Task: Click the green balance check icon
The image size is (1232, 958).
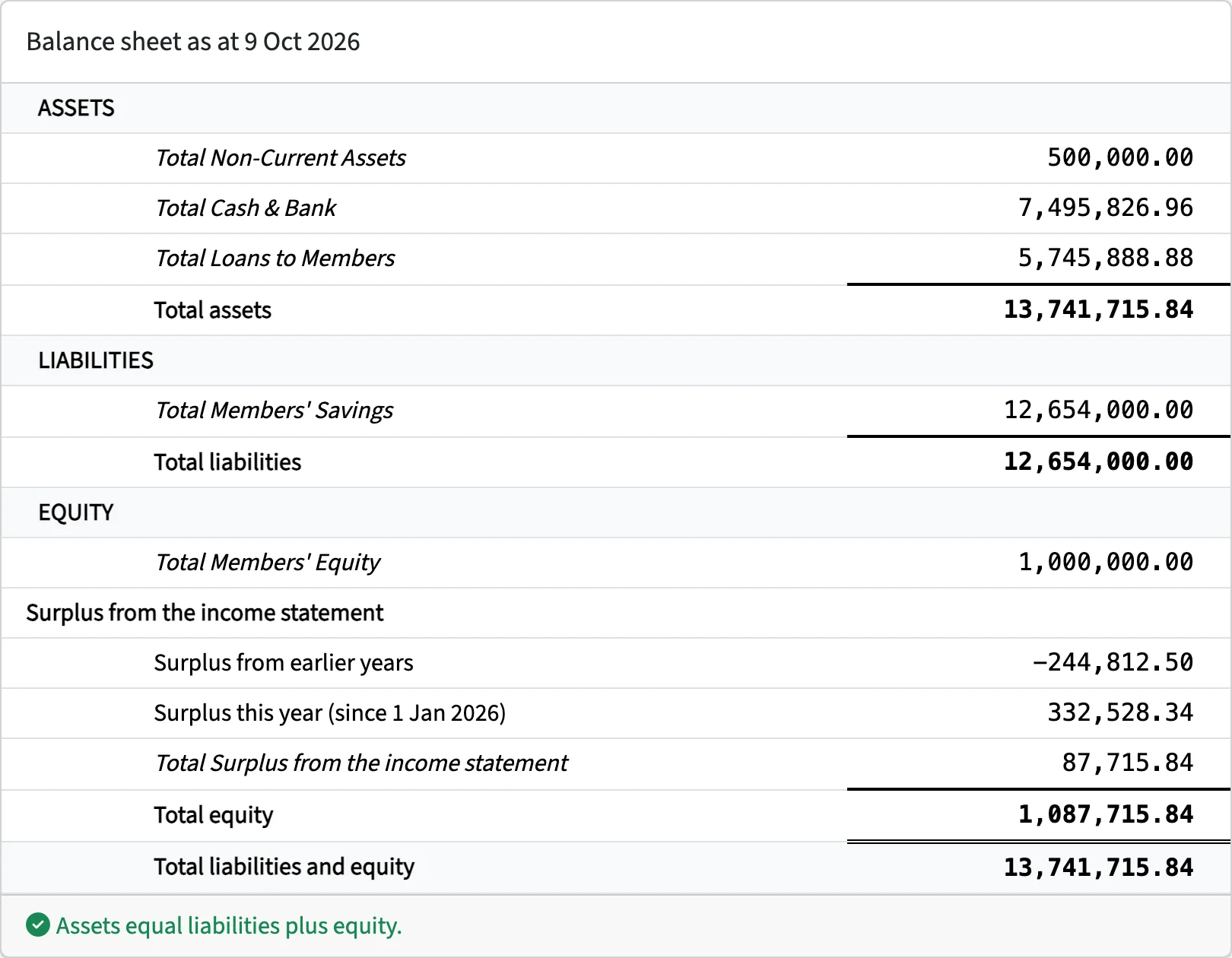Action: point(38,925)
